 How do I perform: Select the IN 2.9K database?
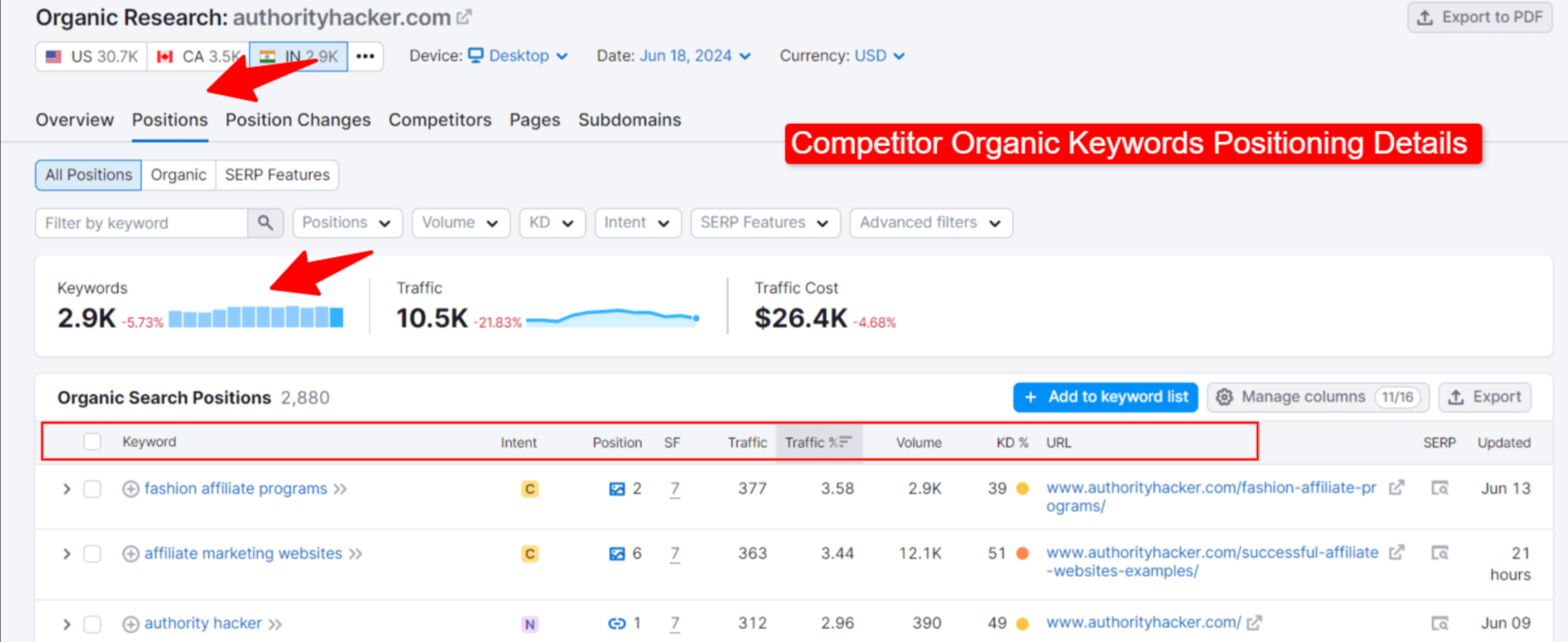[299, 57]
